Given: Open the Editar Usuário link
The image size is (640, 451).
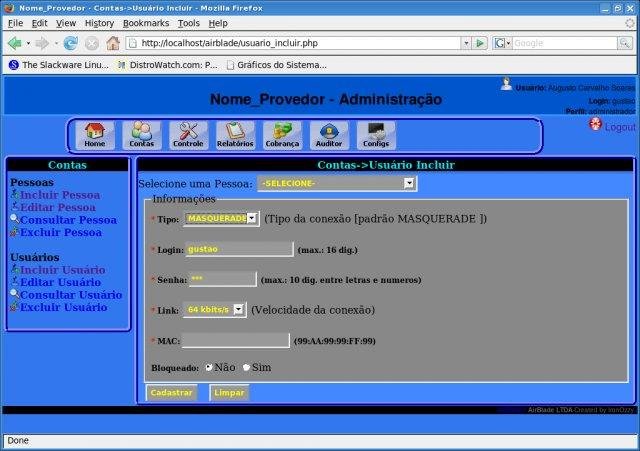Looking at the screenshot, I should pos(61,282).
